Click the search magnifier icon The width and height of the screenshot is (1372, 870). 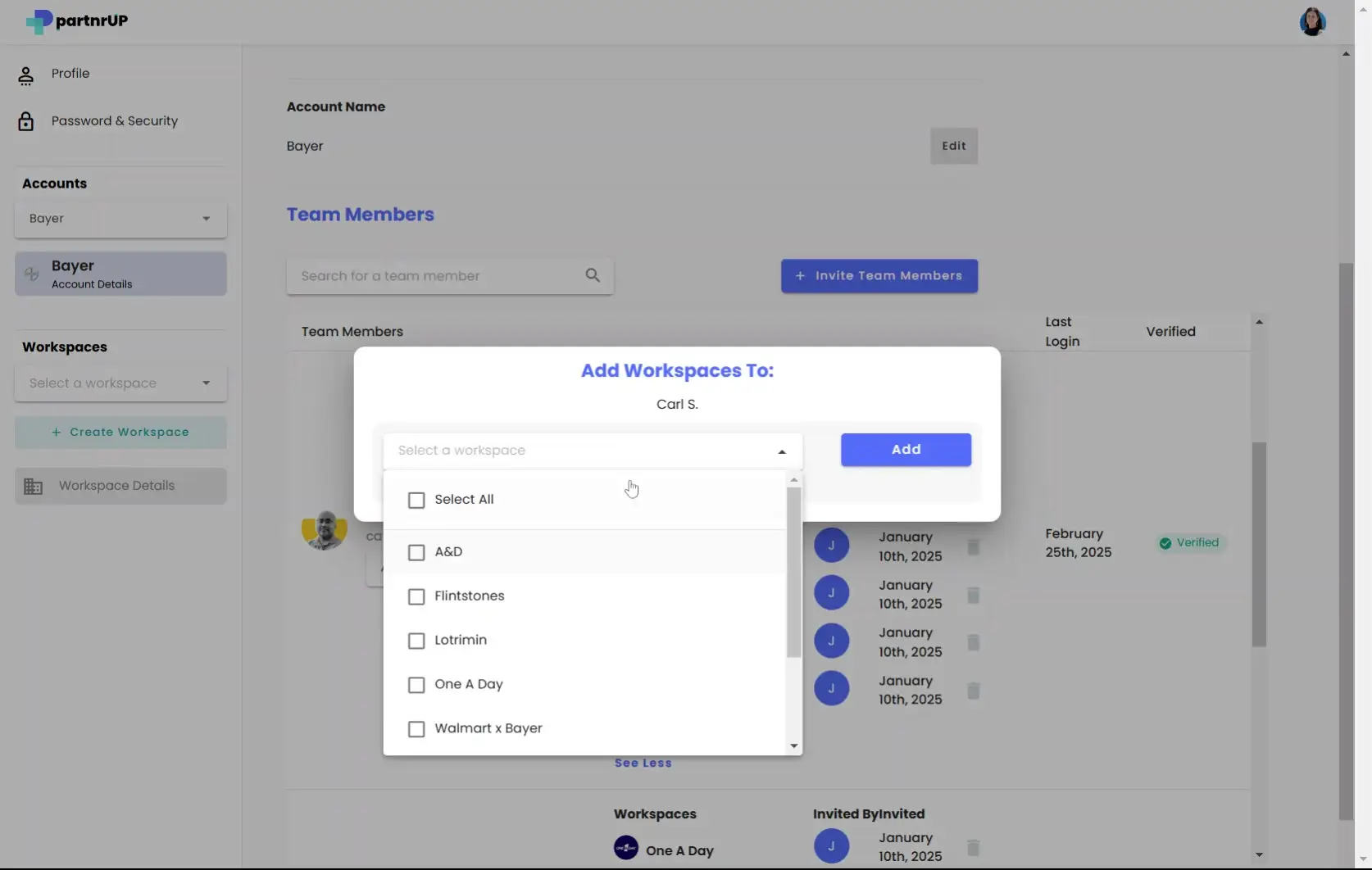(x=593, y=275)
